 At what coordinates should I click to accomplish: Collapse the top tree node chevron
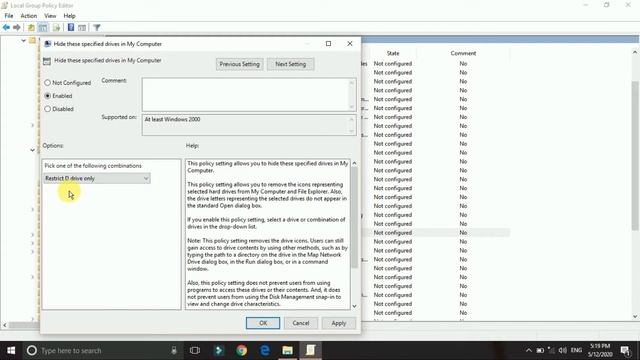click(23, 40)
